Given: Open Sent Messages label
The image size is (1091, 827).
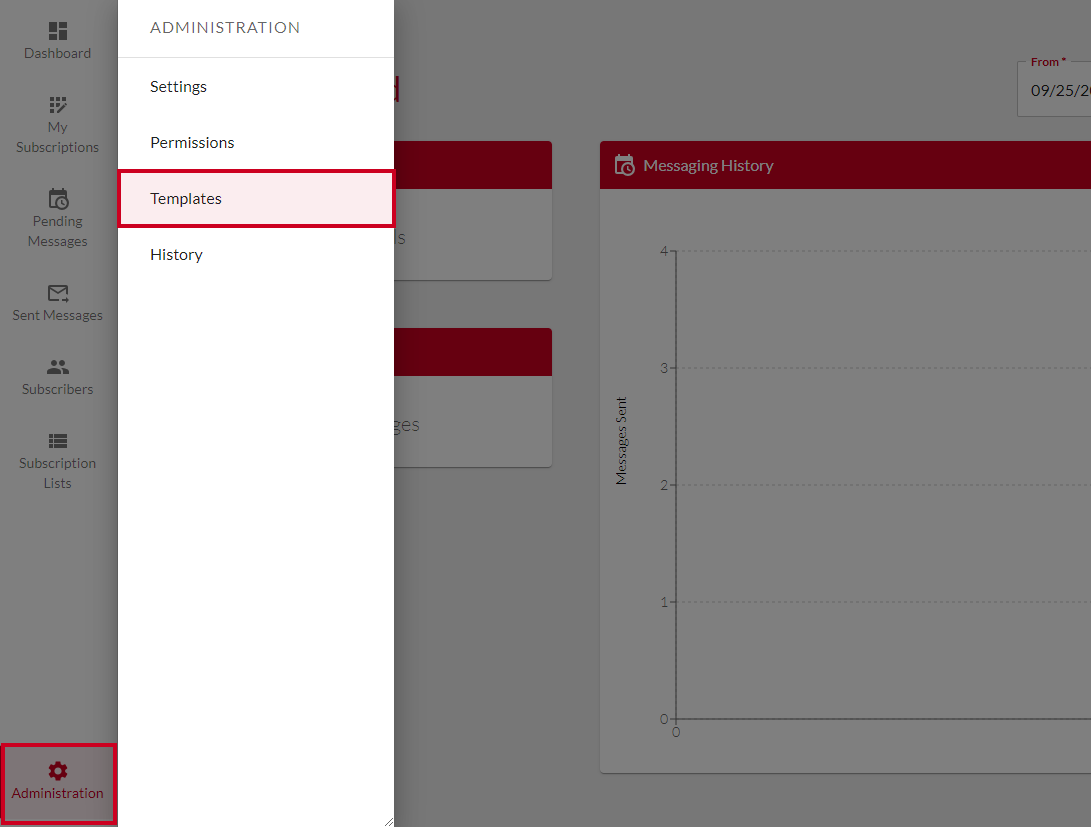Looking at the screenshot, I should click(x=58, y=315).
